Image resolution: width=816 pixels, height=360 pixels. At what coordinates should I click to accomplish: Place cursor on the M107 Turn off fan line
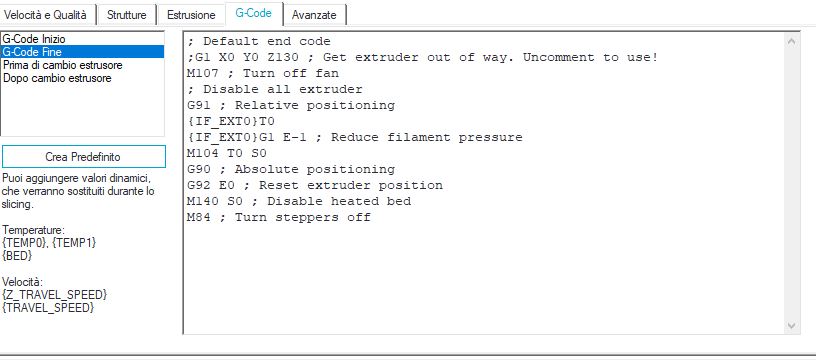click(263, 73)
